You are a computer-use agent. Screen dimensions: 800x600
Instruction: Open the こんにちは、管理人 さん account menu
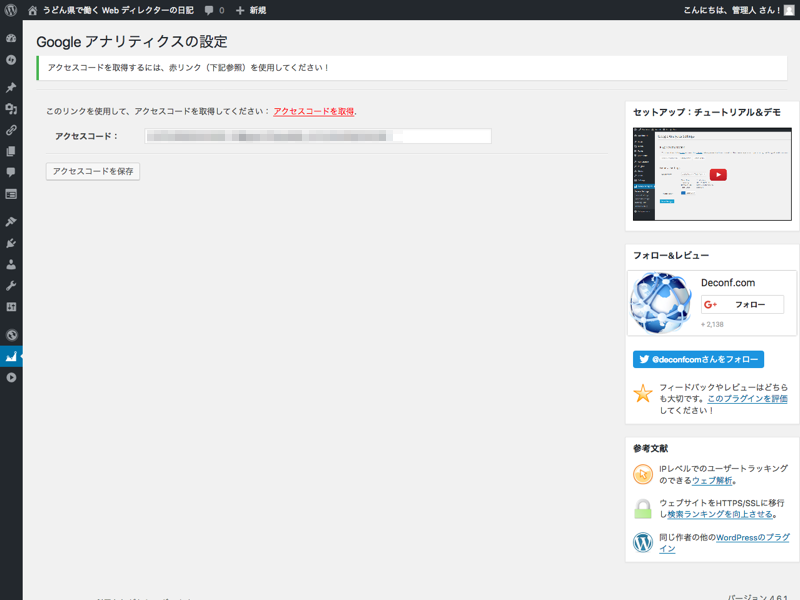(732, 10)
